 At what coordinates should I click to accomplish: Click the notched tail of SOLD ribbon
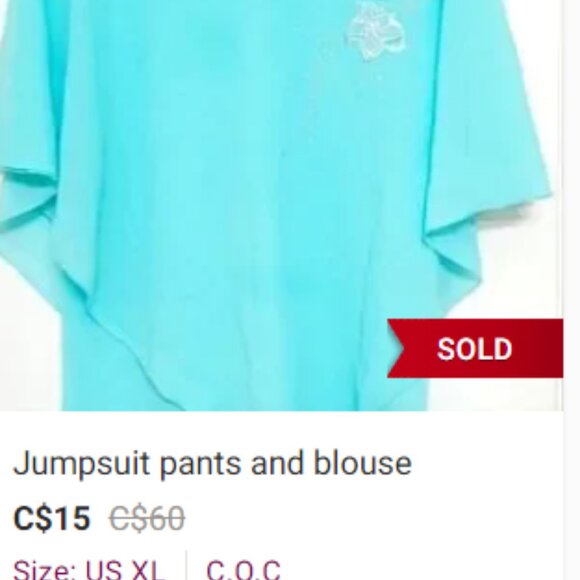(x=396, y=348)
